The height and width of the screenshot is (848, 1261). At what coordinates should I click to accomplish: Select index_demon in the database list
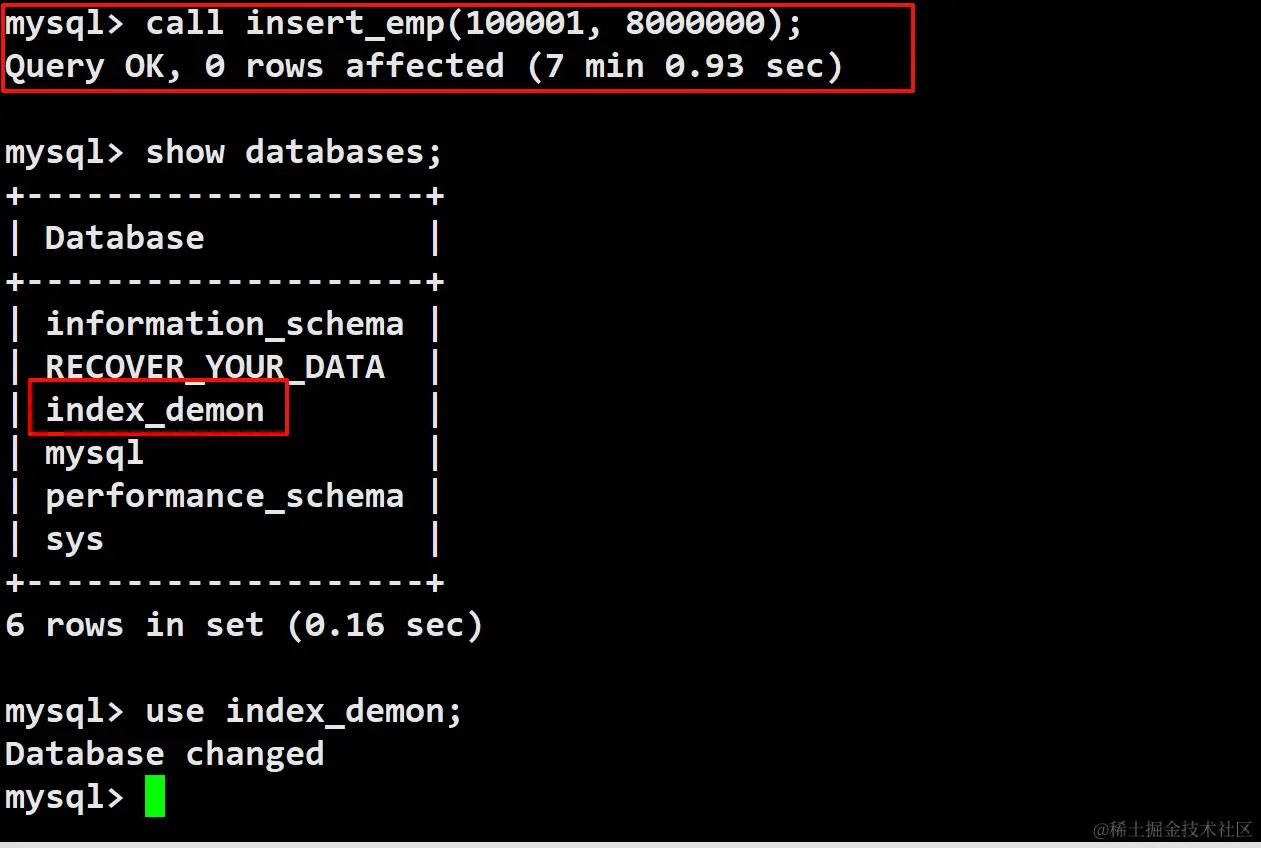click(155, 410)
